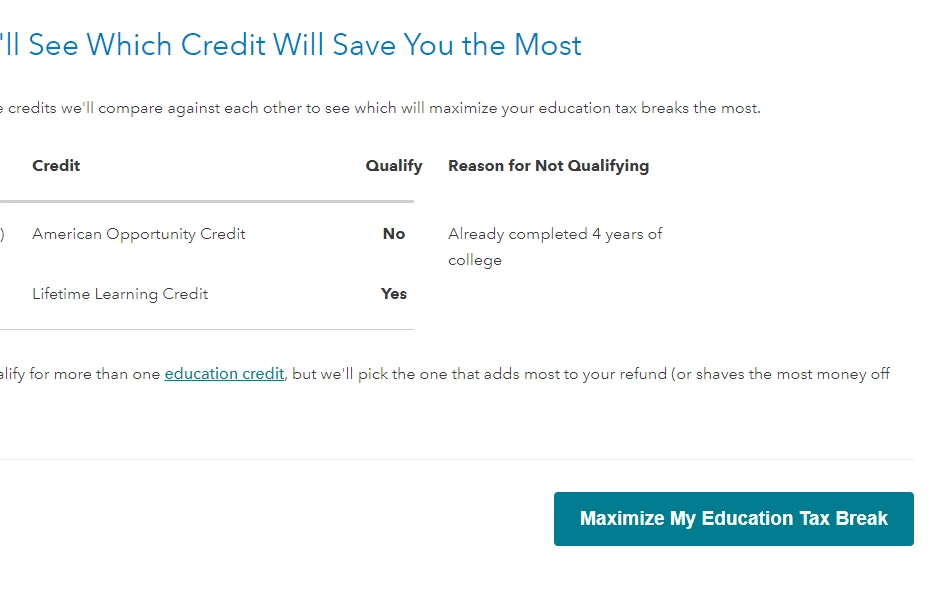Click Maximize My Education Tax Break button
The height and width of the screenshot is (597, 946).
[734, 519]
